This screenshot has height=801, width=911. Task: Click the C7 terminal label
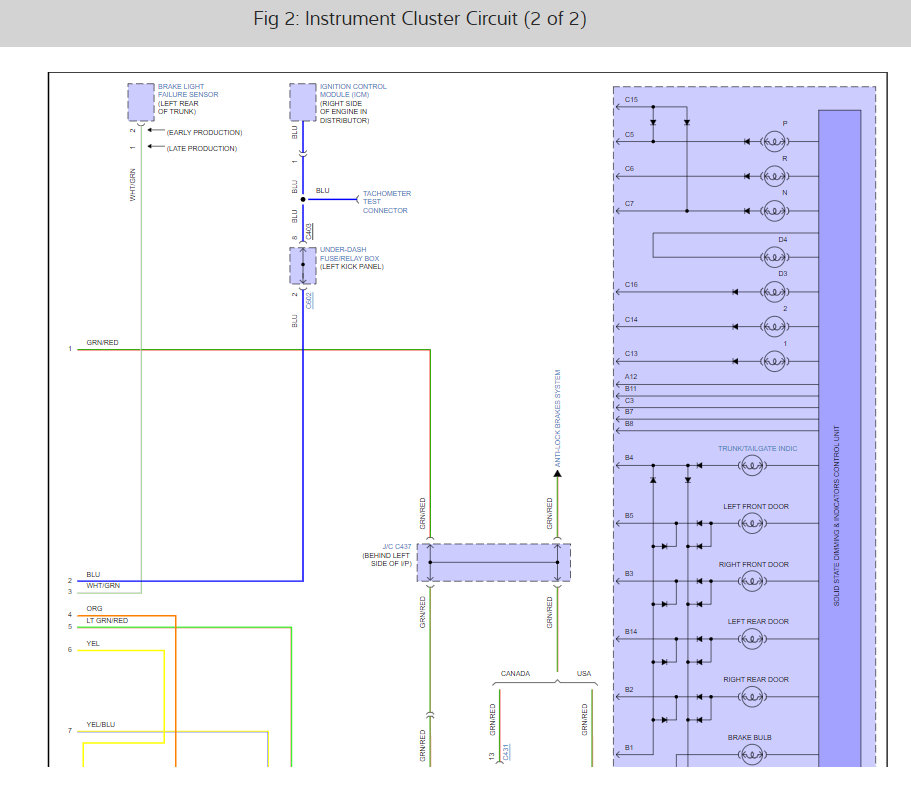629,203
